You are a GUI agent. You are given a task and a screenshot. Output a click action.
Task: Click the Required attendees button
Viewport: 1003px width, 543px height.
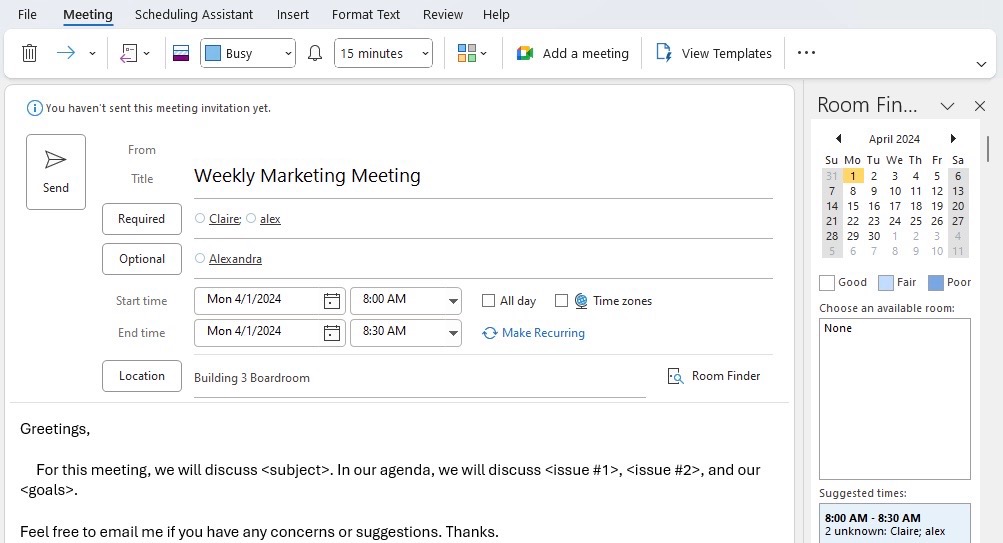[x=142, y=219]
